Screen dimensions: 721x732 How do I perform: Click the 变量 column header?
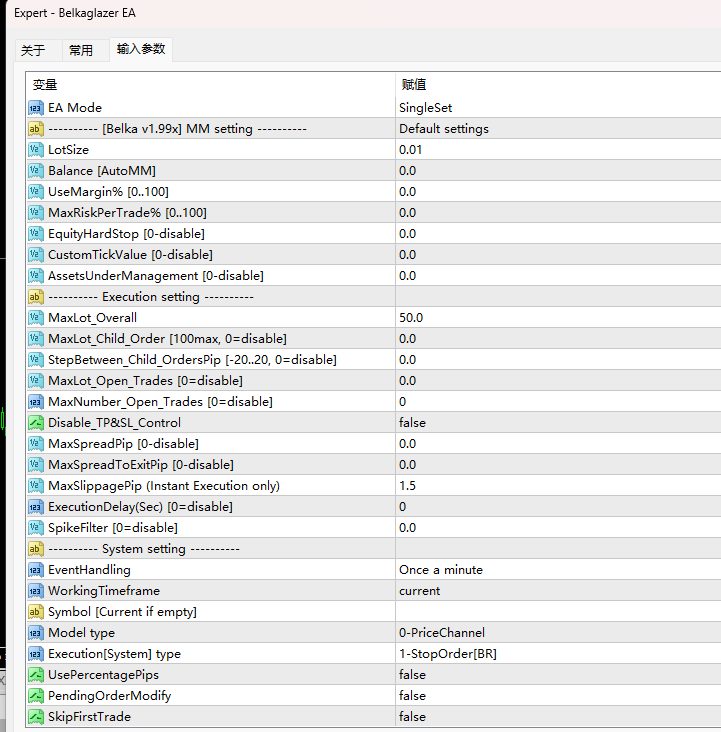click(x=210, y=85)
